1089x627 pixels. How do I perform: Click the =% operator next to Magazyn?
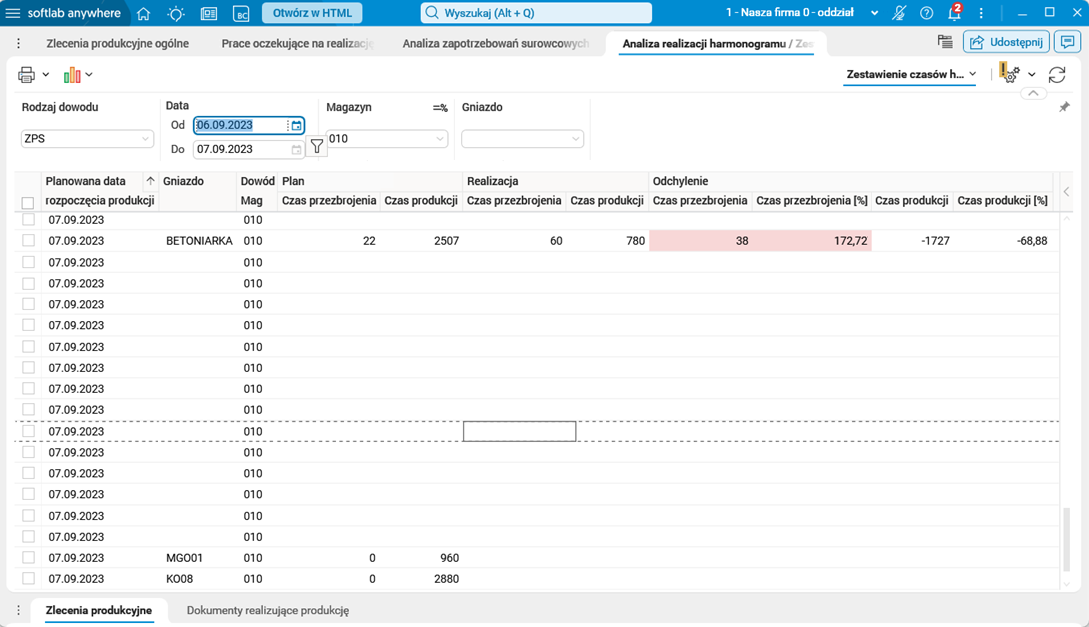[440, 108]
